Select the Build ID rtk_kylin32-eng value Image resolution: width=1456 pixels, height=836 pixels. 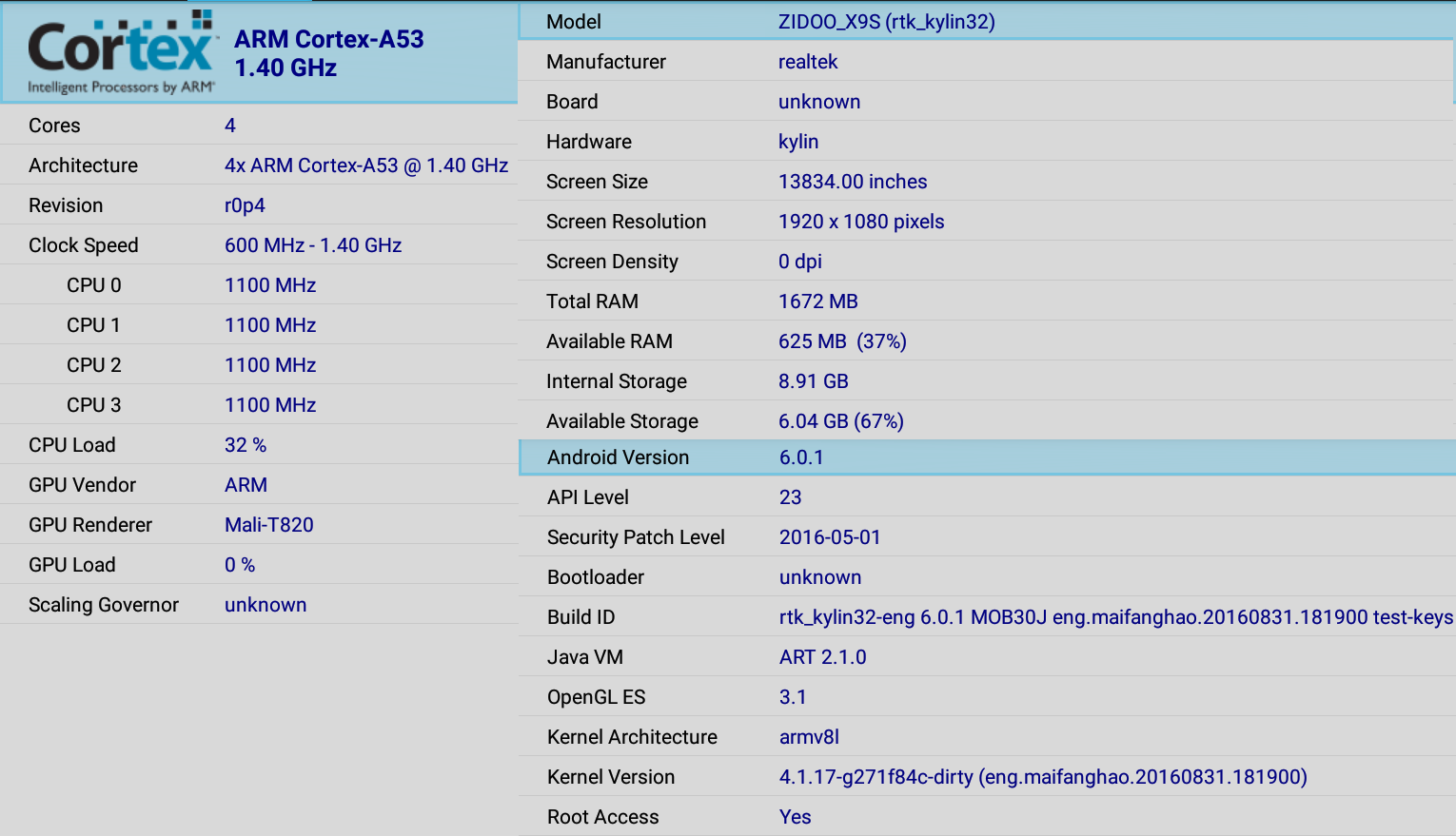[1116, 617]
